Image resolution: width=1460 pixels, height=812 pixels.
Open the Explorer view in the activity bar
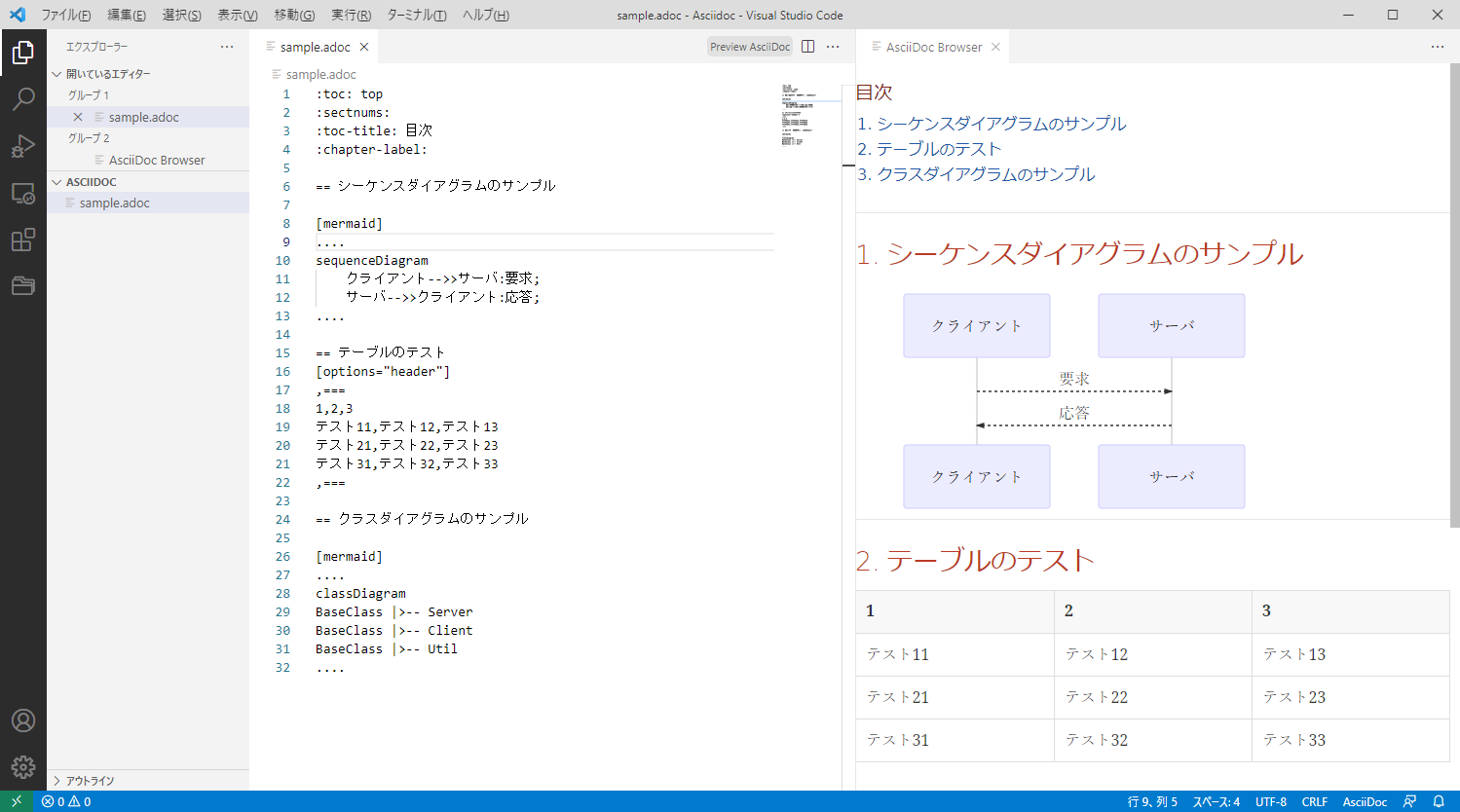(23, 51)
